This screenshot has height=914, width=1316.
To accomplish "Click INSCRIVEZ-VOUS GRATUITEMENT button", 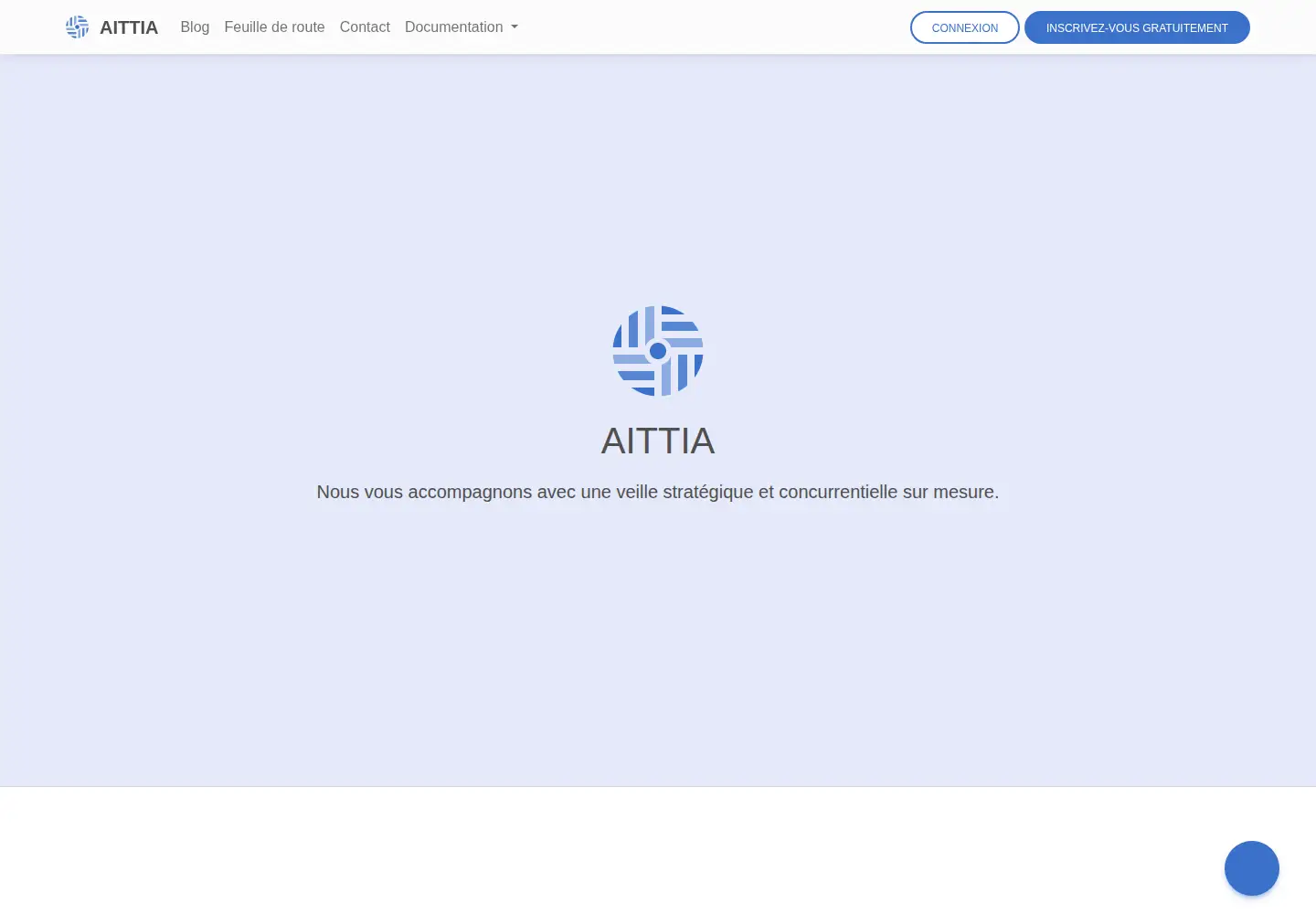I will (x=1137, y=27).
